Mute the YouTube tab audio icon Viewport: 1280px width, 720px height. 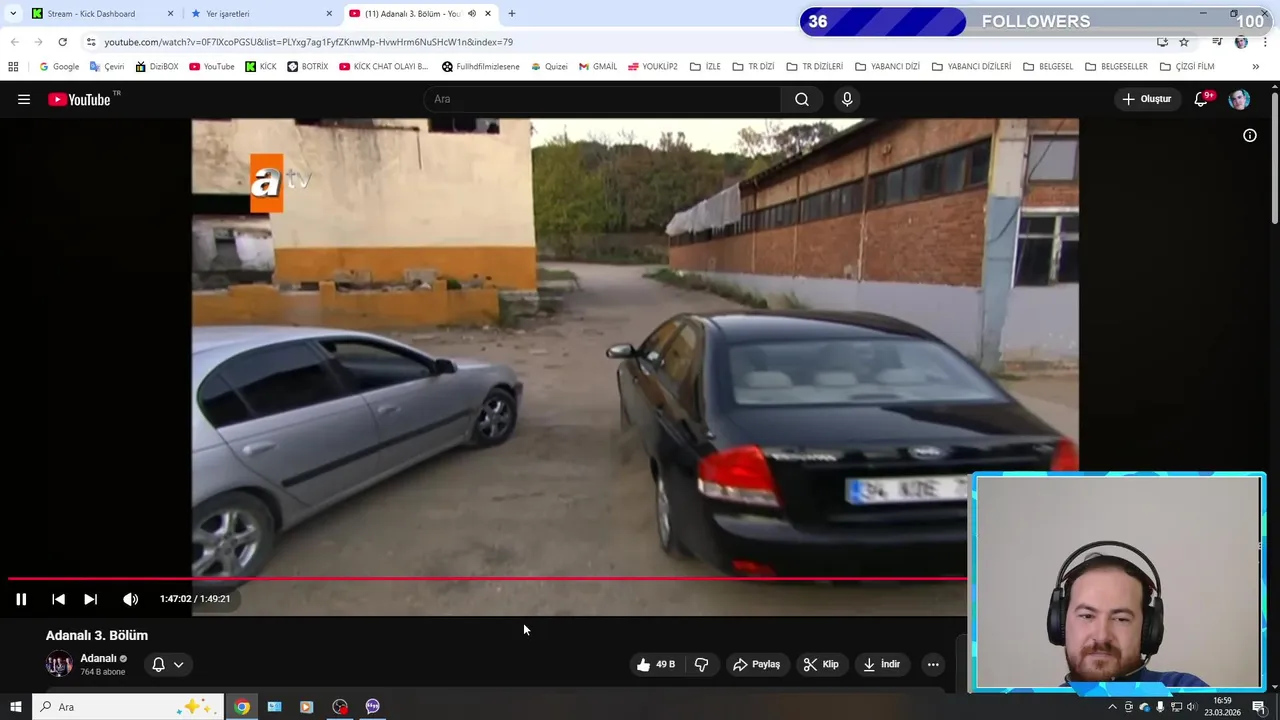click(472, 14)
